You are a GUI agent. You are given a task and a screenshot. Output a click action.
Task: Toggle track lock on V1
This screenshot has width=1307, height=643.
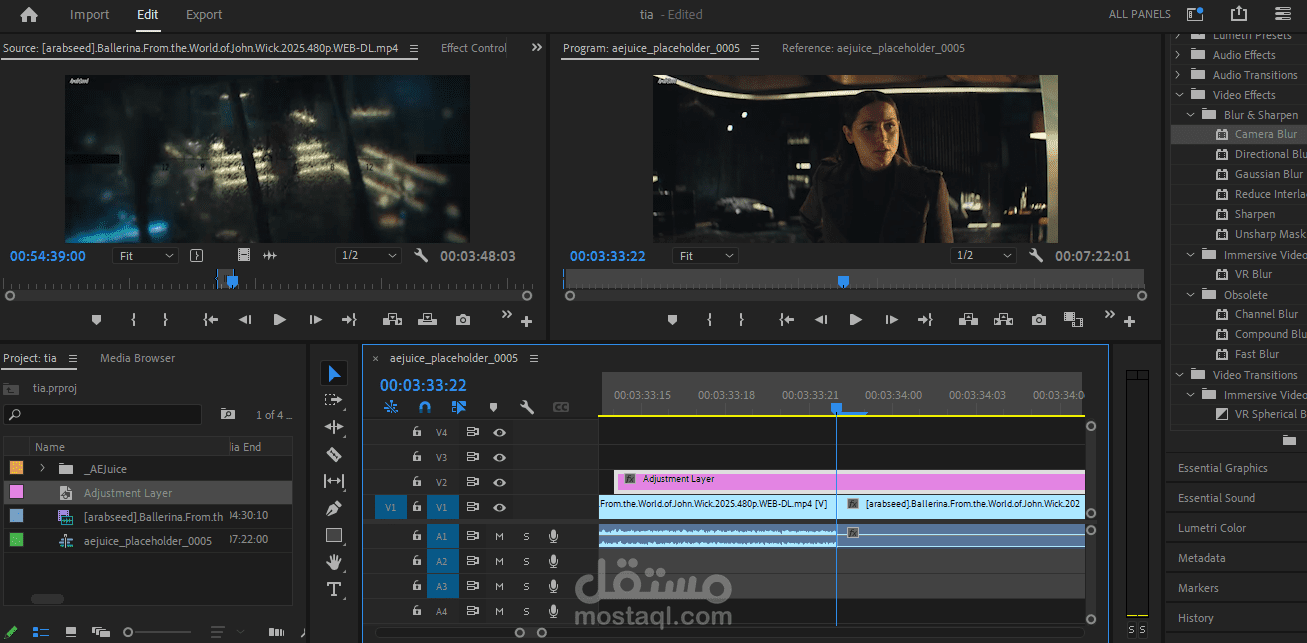(x=417, y=507)
